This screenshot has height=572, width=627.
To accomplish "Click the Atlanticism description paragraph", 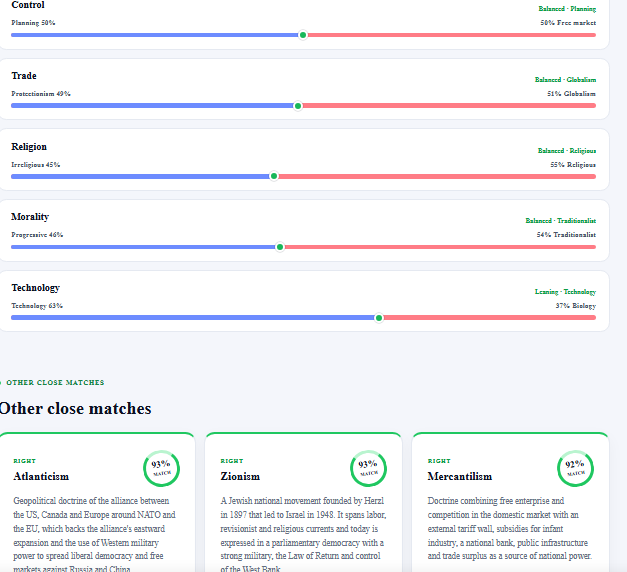I will pos(94,534).
